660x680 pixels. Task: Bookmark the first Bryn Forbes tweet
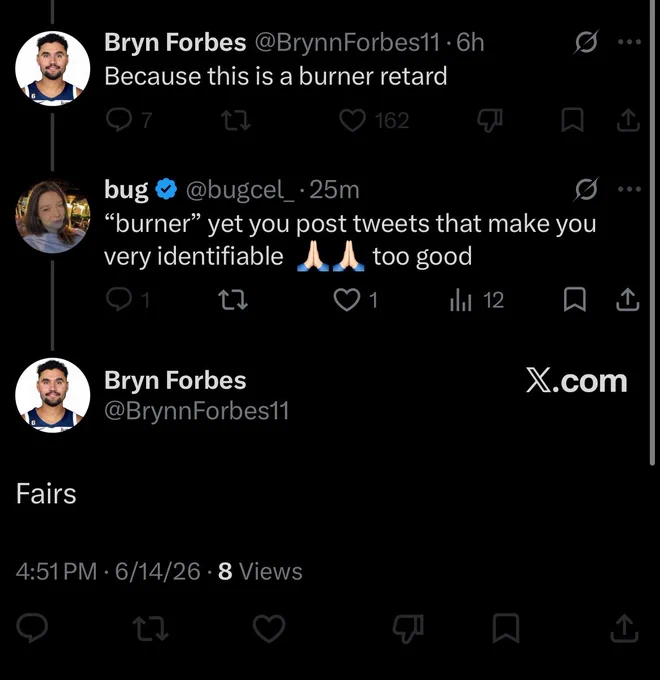pyautogui.click(x=572, y=120)
